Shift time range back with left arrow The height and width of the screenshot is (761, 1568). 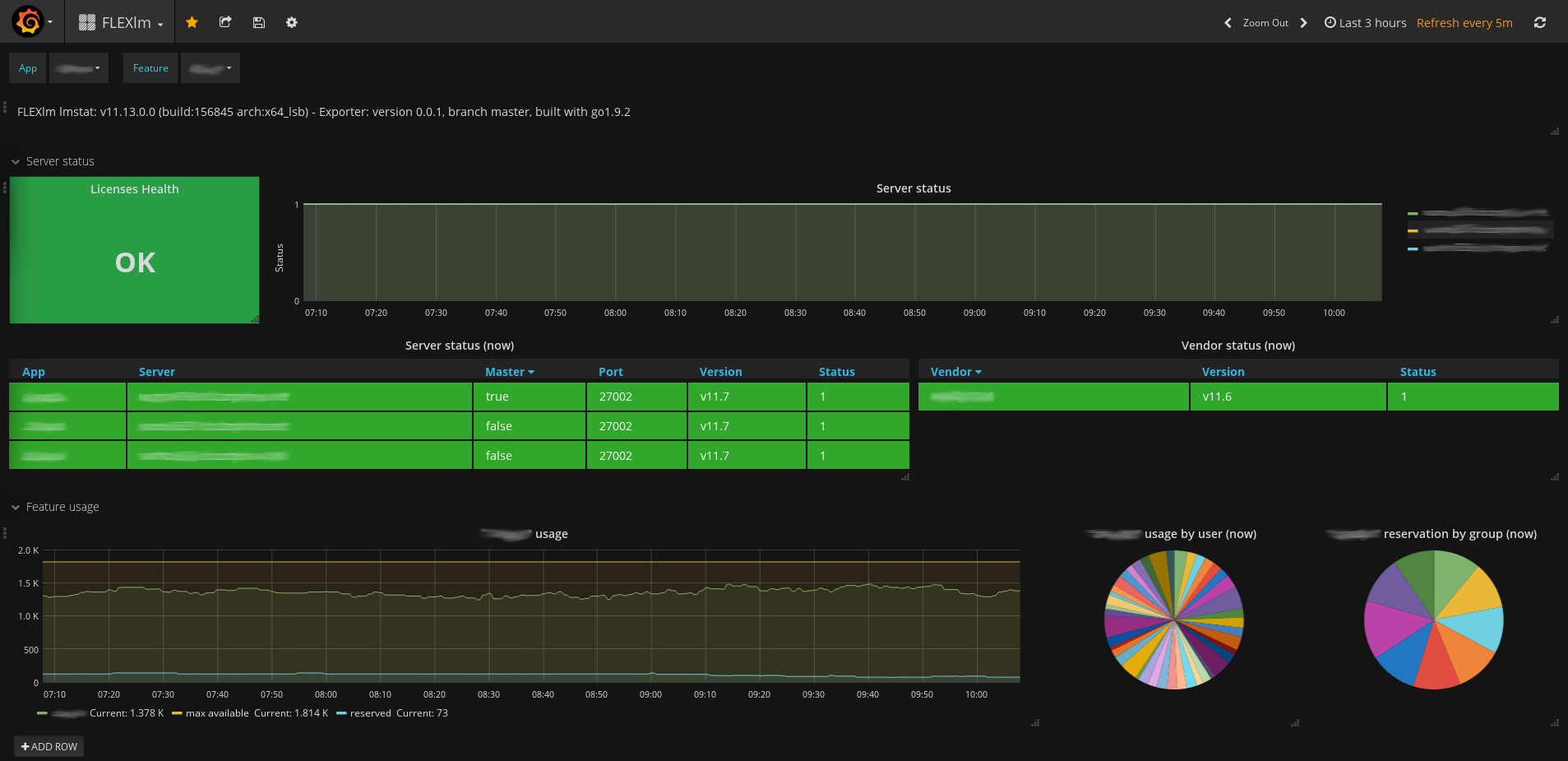1228,23
